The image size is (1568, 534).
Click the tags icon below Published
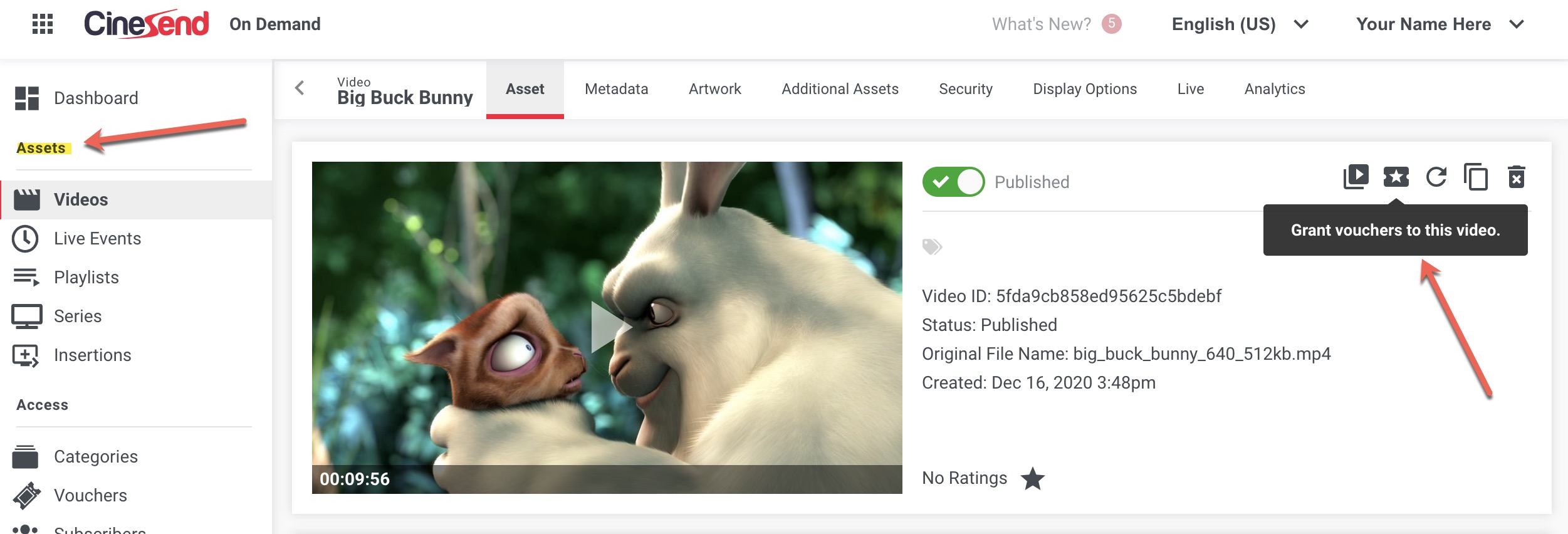click(932, 246)
